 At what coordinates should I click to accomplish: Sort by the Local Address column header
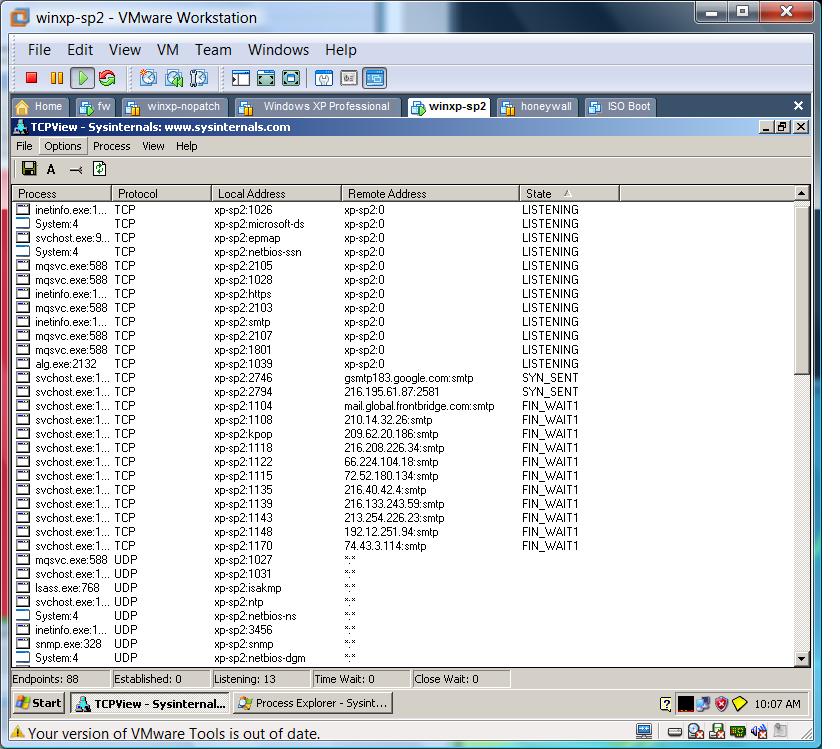276,193
